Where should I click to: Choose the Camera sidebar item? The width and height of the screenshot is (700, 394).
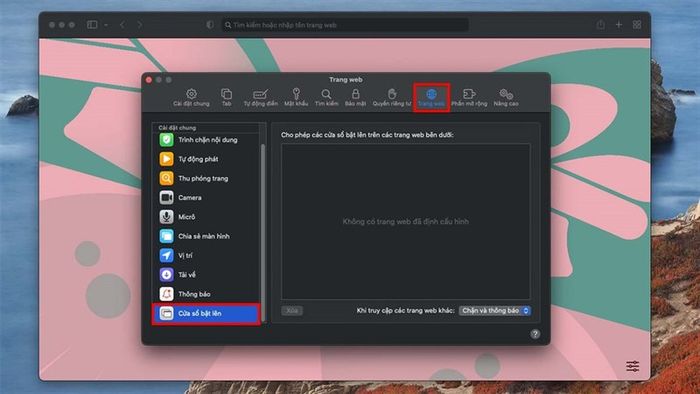click(205, 197)
